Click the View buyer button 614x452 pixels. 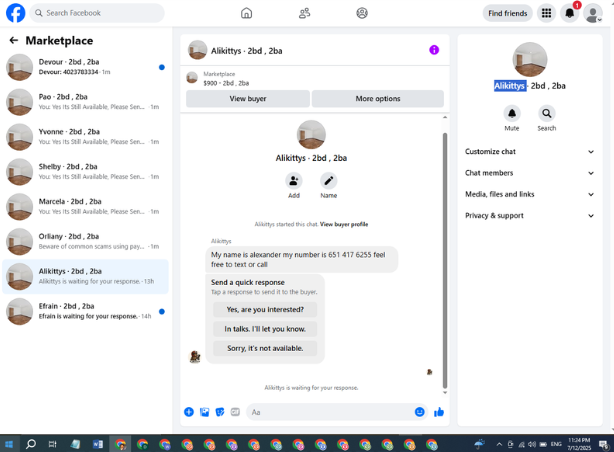coord(248,99)
